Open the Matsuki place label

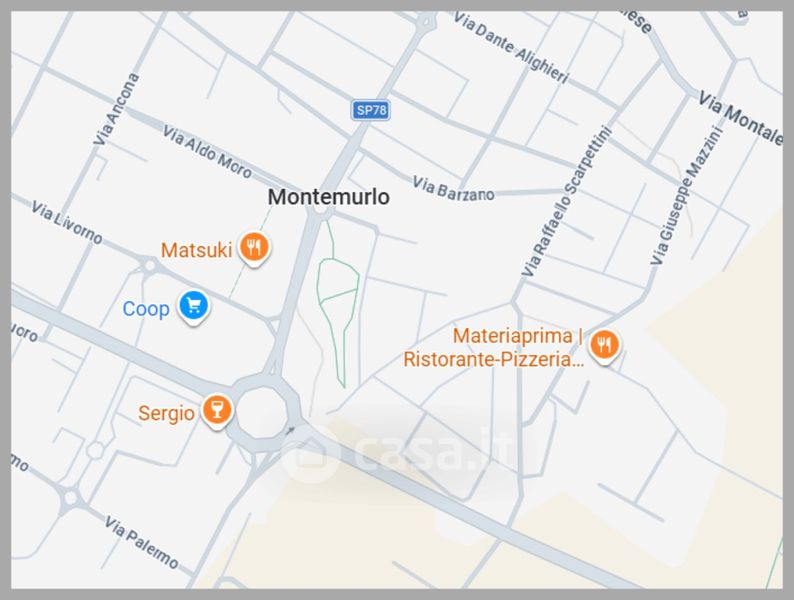click(x=196, y=250)
